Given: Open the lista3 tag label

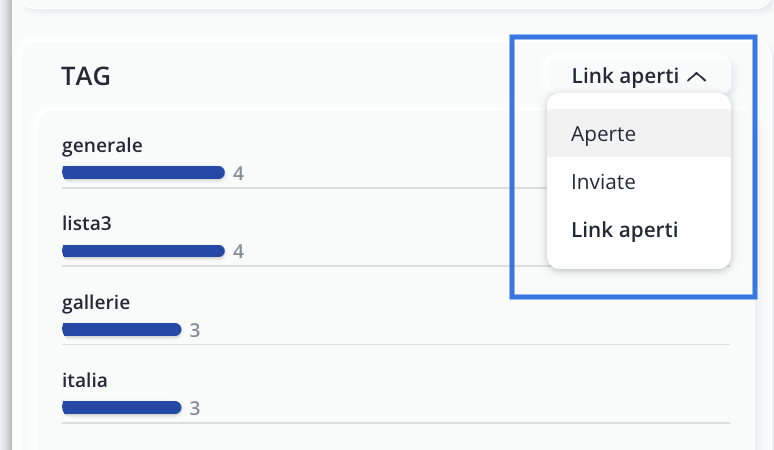Looking at the screenshot, I should click(86, 223).
